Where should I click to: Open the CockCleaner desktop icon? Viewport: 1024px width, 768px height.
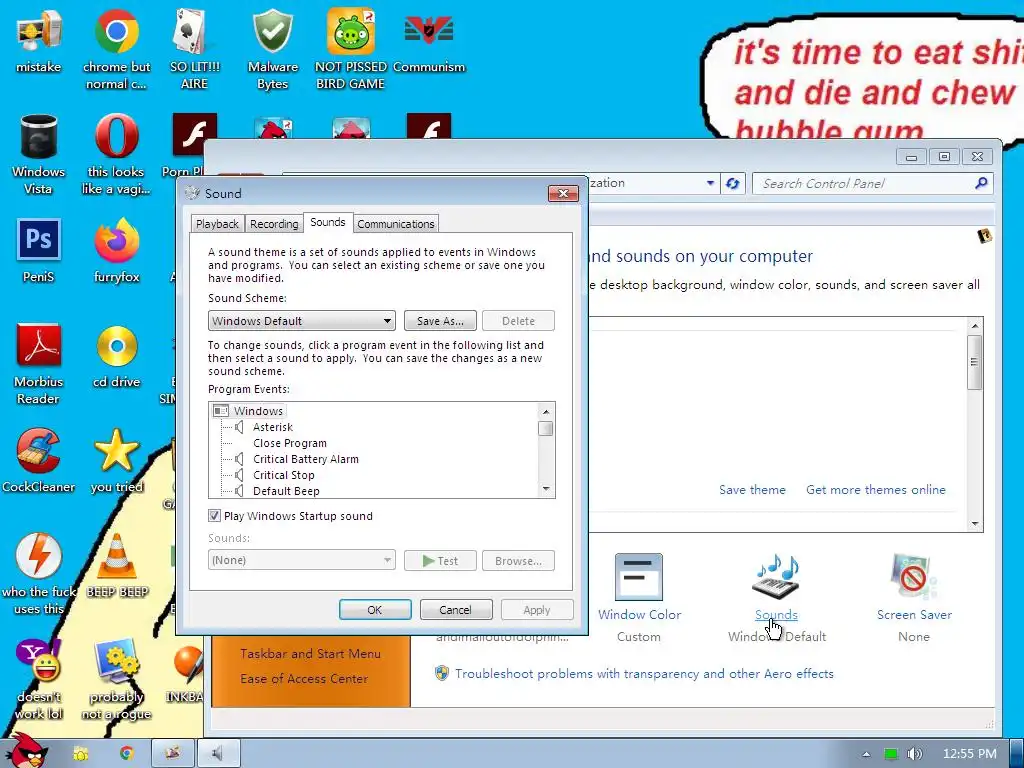tap(39, 460)
